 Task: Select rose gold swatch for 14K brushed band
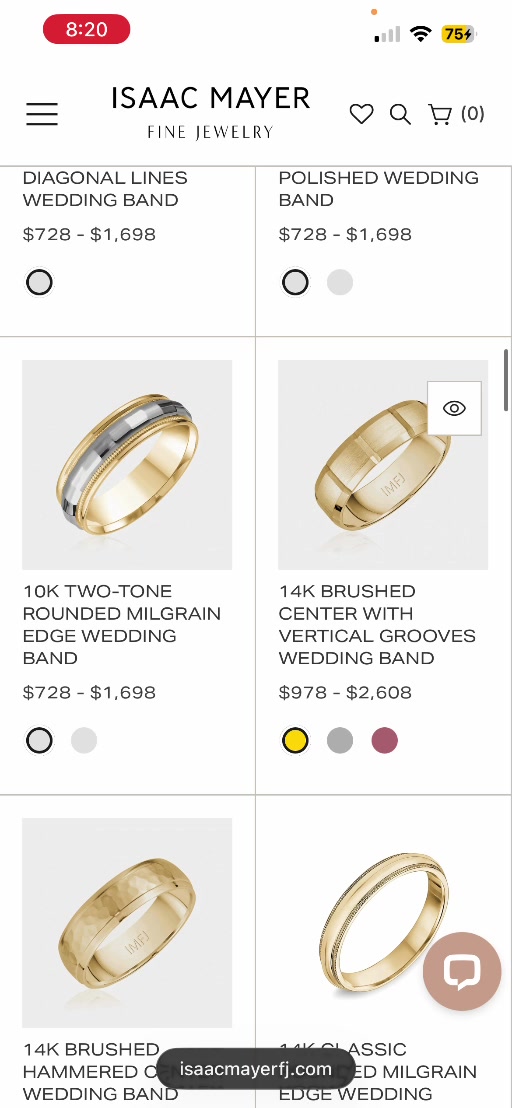384,741
